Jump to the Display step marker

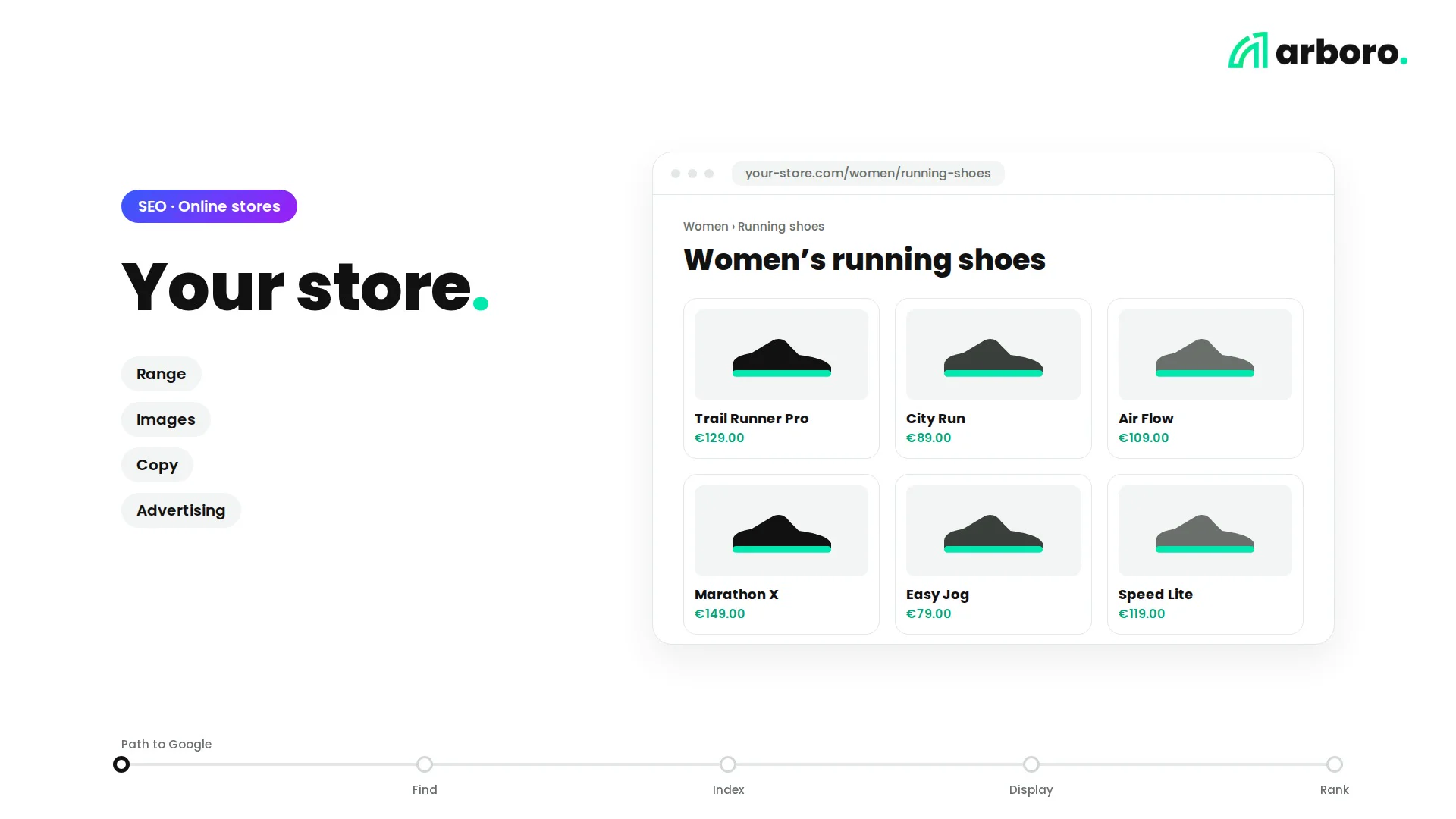point(1031,764)
